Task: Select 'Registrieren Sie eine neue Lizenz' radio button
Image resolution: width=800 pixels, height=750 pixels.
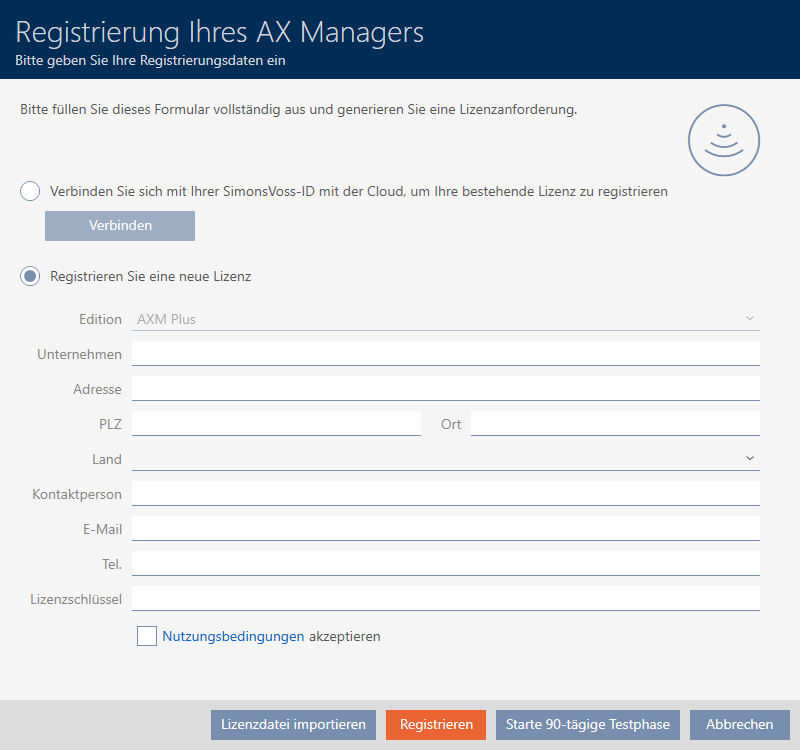Action: 31,276
